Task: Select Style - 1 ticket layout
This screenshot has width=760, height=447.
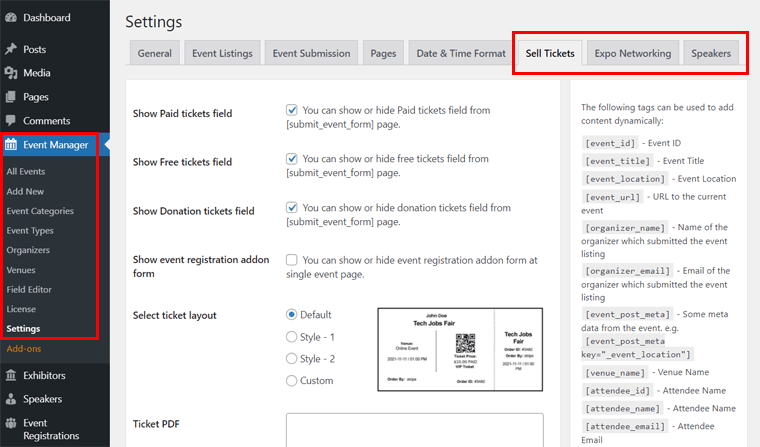Action: coord(292,337)
